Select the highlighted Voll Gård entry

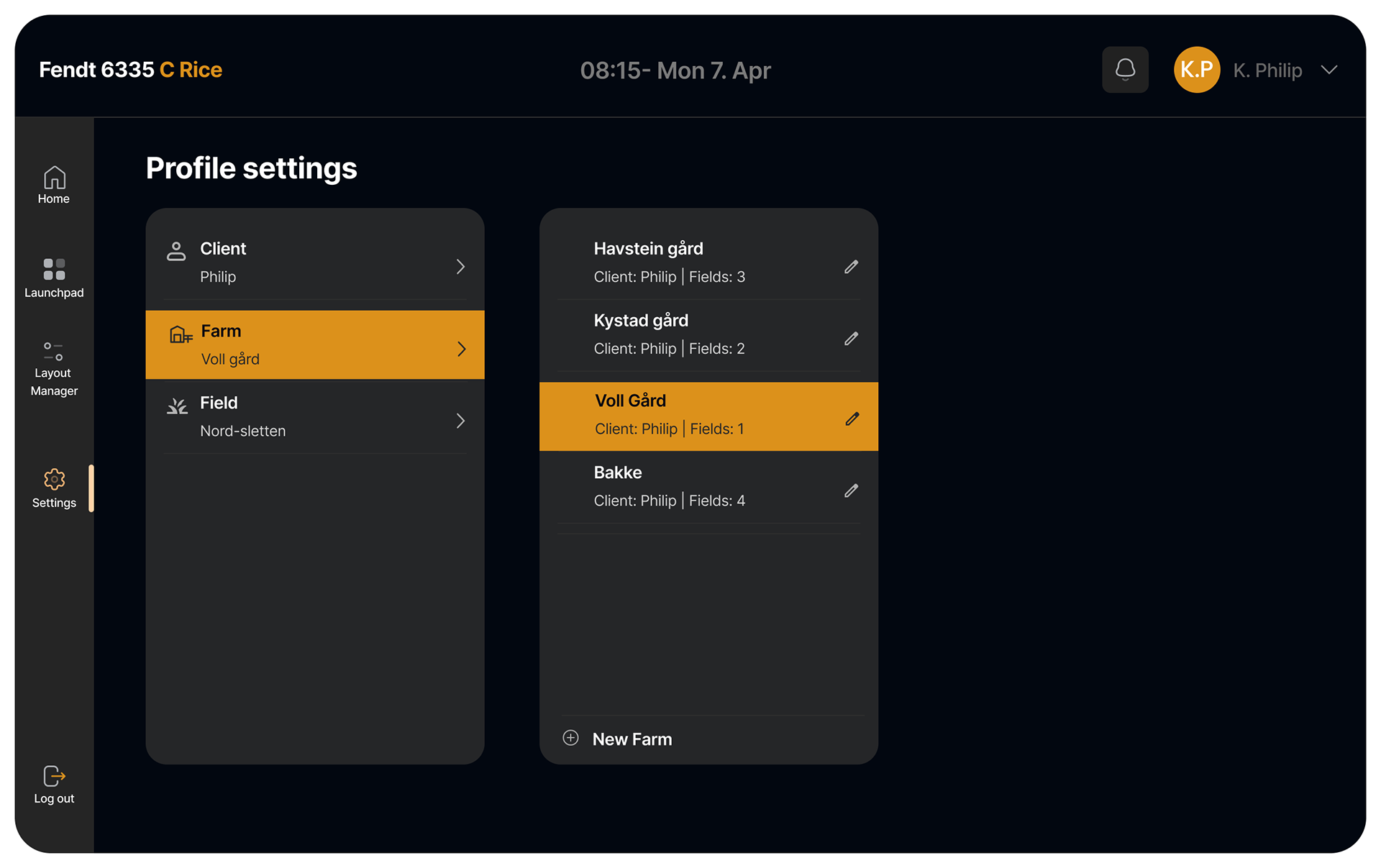[x=708, y=416]
